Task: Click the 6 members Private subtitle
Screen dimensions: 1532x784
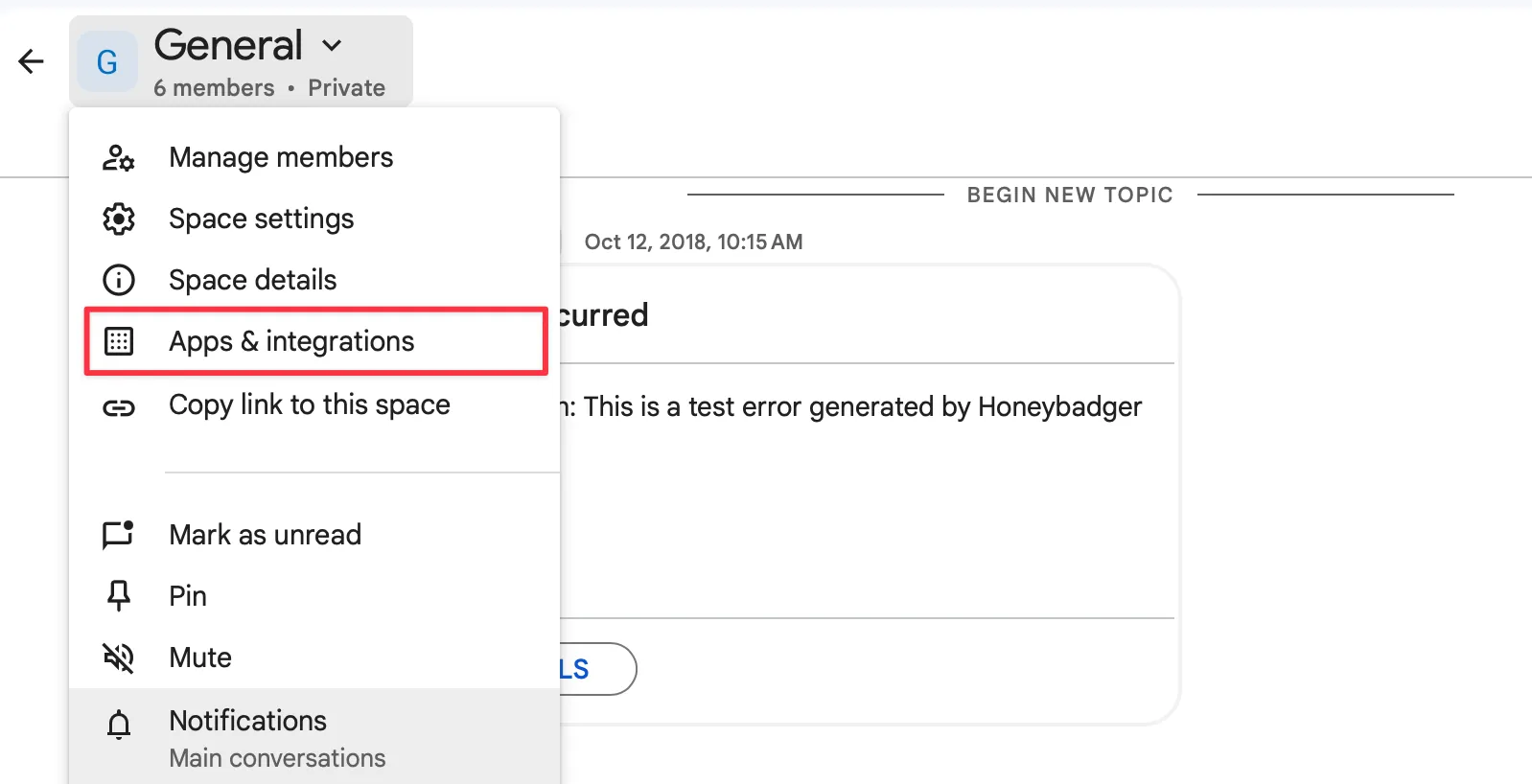Action: [x=269, y=88]
